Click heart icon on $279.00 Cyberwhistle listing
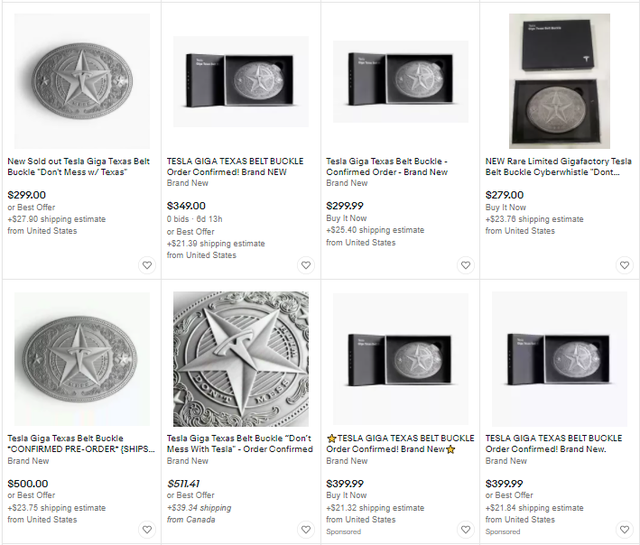Screen dimensions: 640x545 (x=624, y=265)
